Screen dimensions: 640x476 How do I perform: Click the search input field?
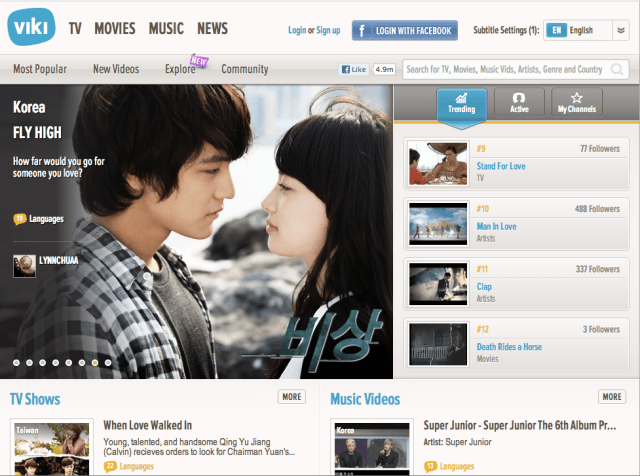tap(516, 69)
